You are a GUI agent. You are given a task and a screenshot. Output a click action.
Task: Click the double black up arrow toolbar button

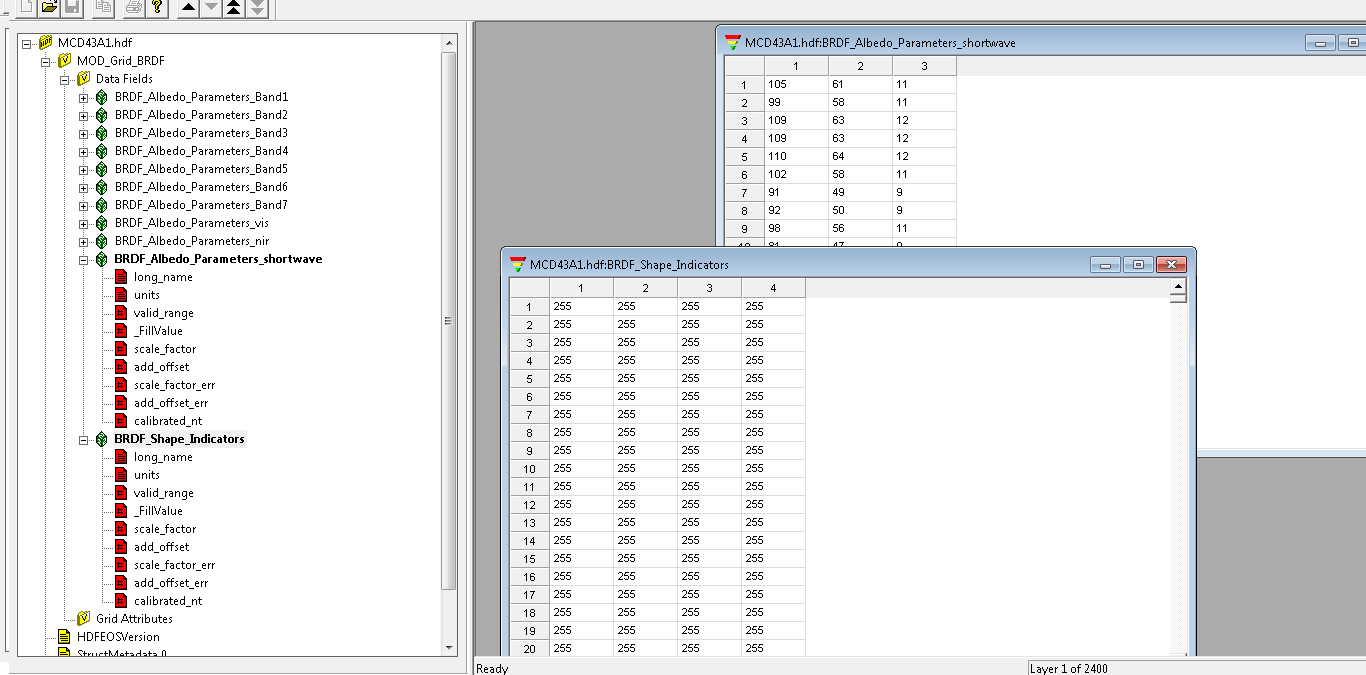tap(234, 8)
